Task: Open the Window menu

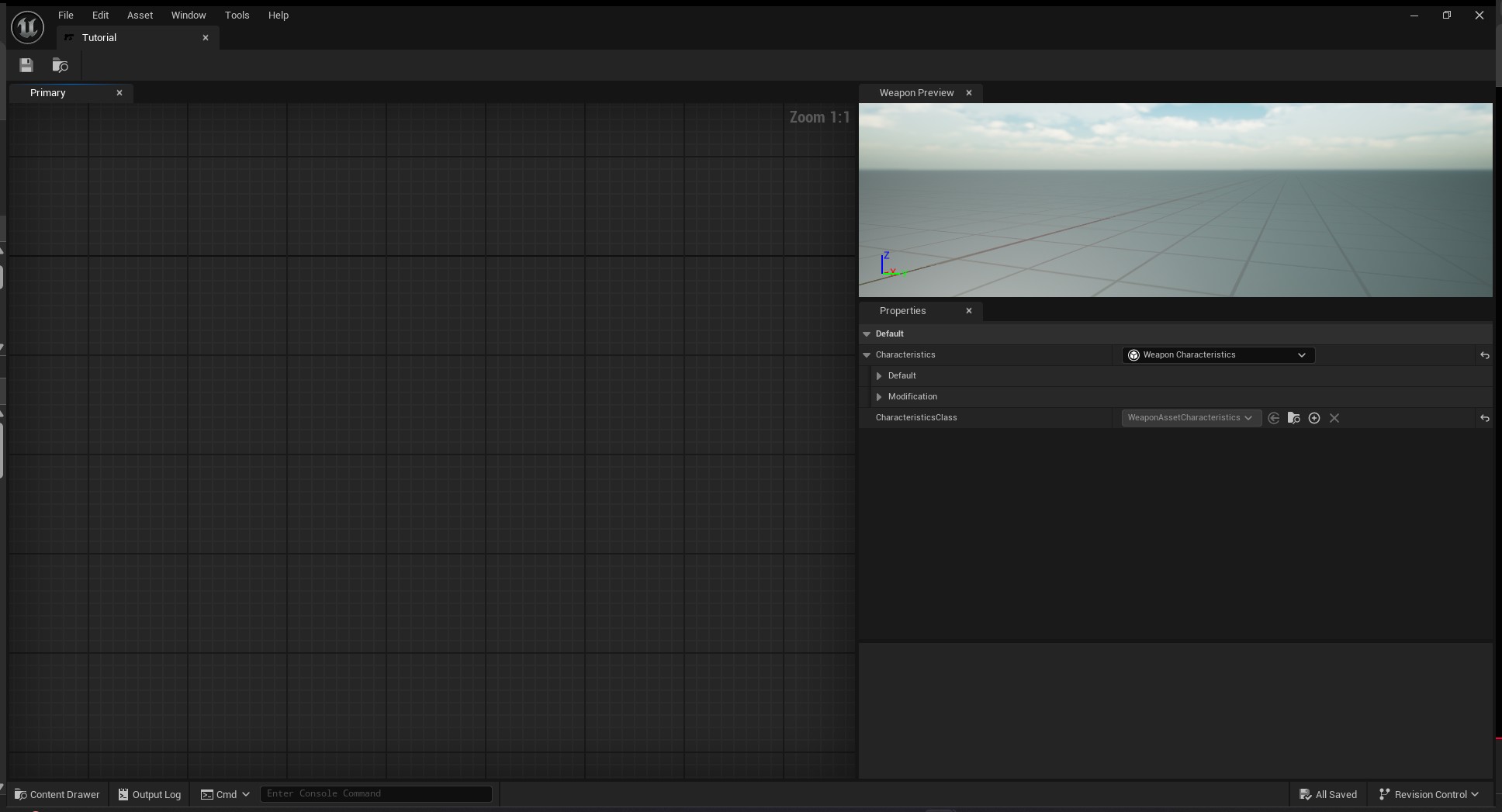Action: 189,15
